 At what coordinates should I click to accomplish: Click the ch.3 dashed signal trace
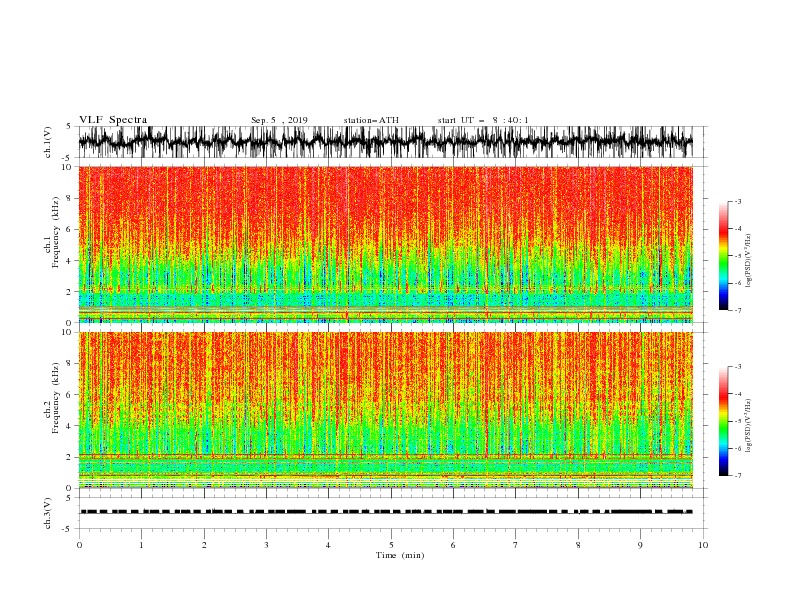pos(386,512)
